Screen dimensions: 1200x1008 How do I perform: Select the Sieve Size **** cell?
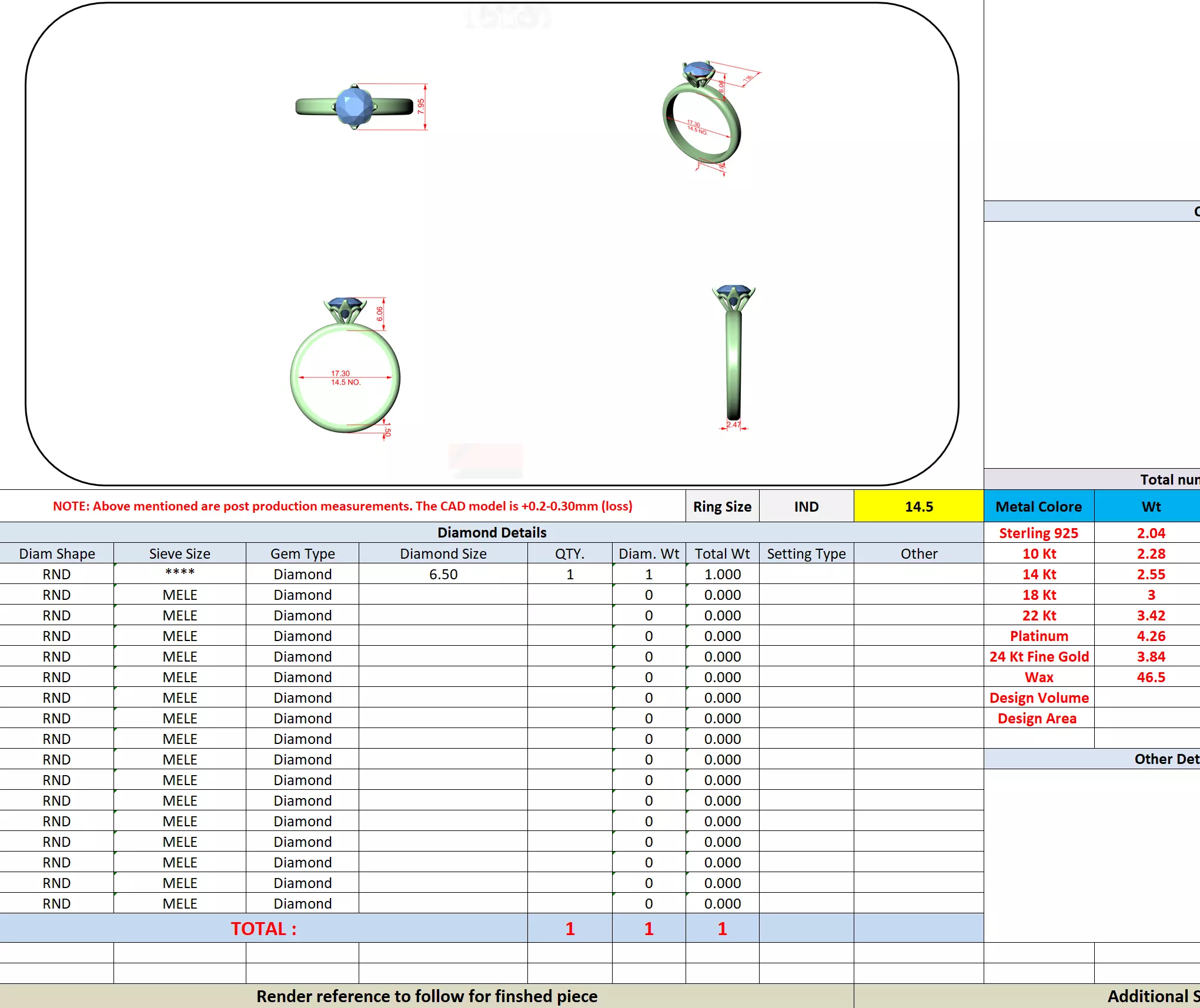pyautogui.click(x=180, y=573)
